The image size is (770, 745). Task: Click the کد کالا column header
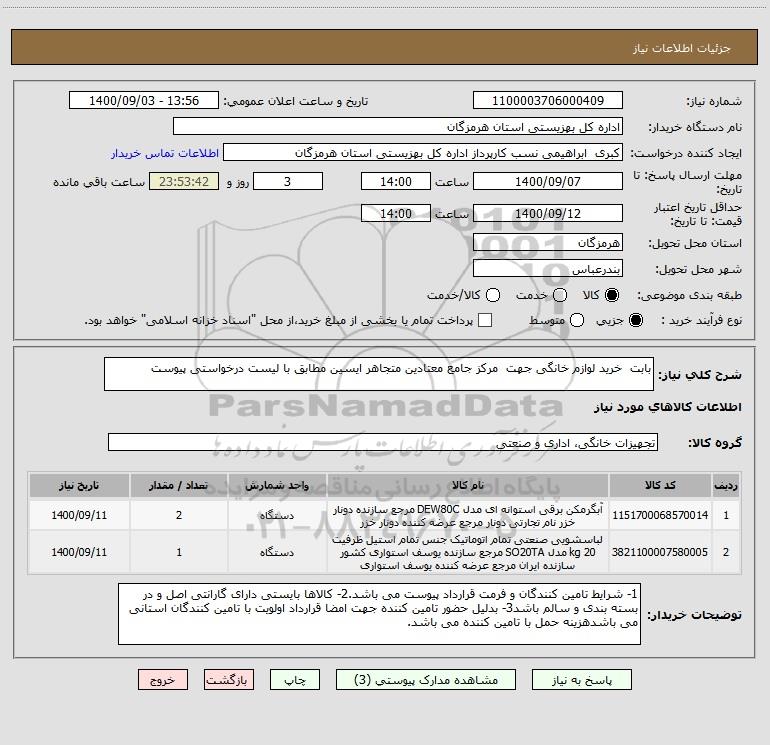(660, 486)
